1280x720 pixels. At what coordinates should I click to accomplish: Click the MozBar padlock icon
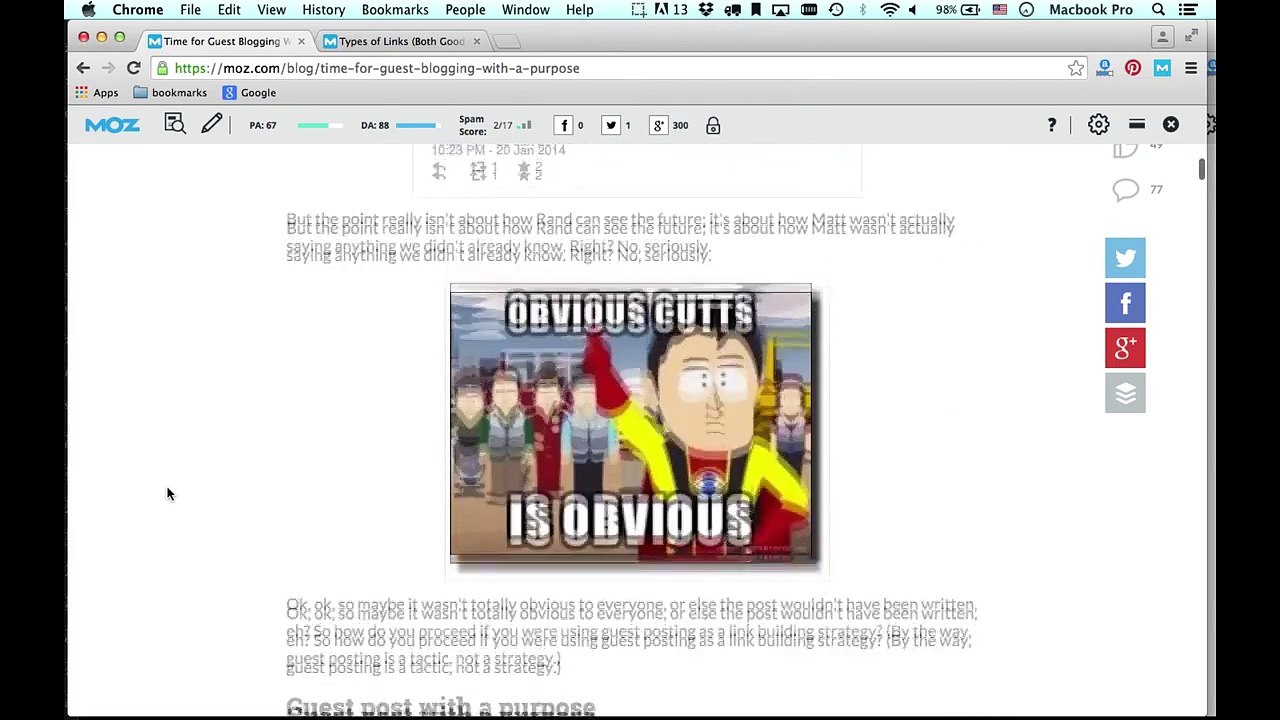(713, 125)
